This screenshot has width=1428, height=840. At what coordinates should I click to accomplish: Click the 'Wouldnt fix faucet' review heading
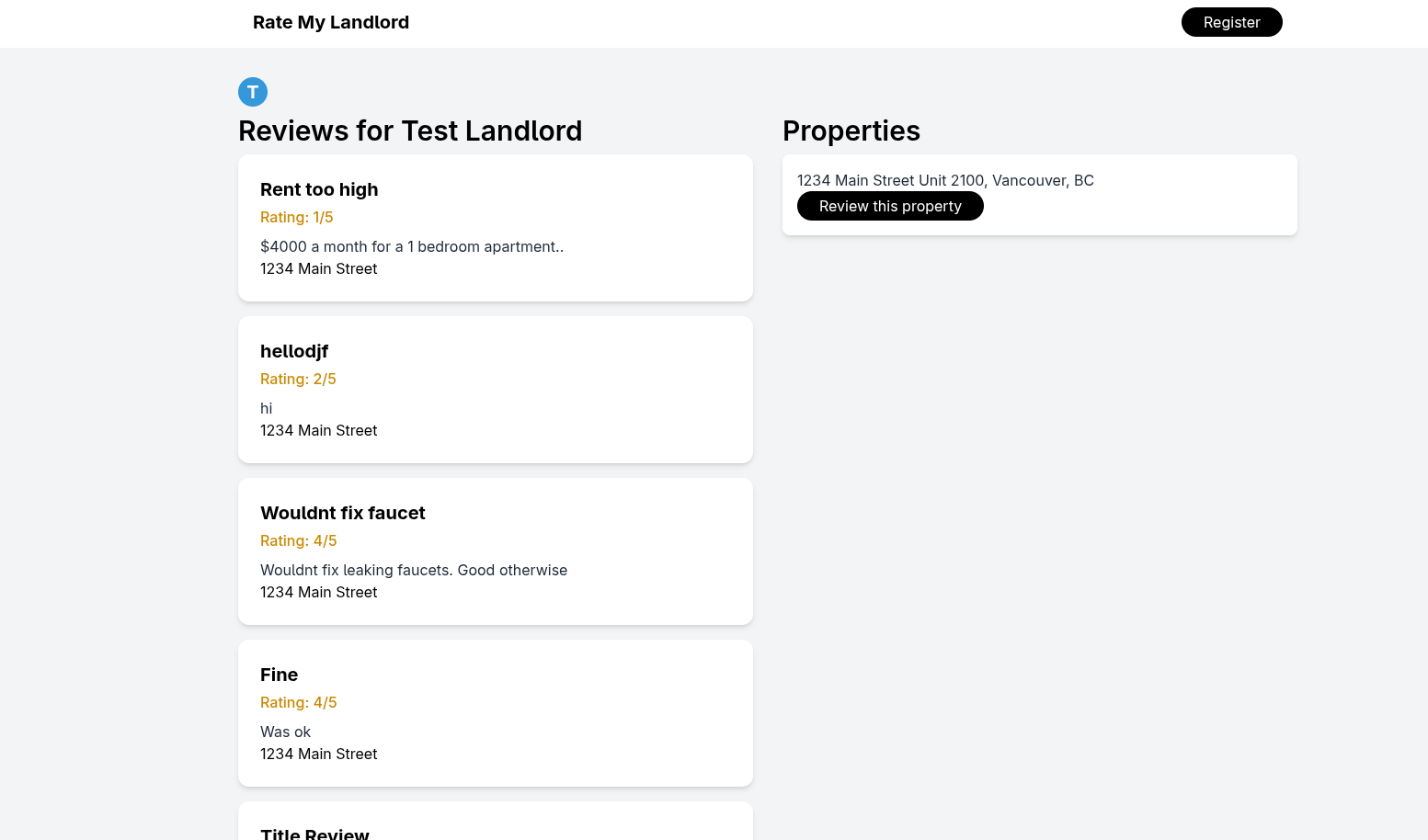click(343, 513)
